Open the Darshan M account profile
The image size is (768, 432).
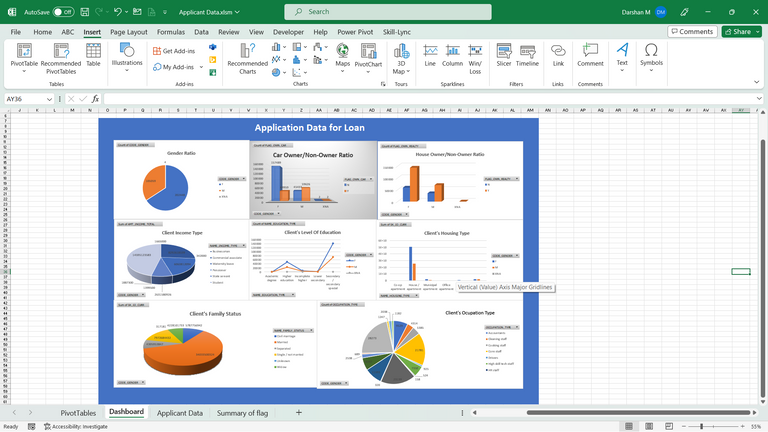click(x=644, y=12)
